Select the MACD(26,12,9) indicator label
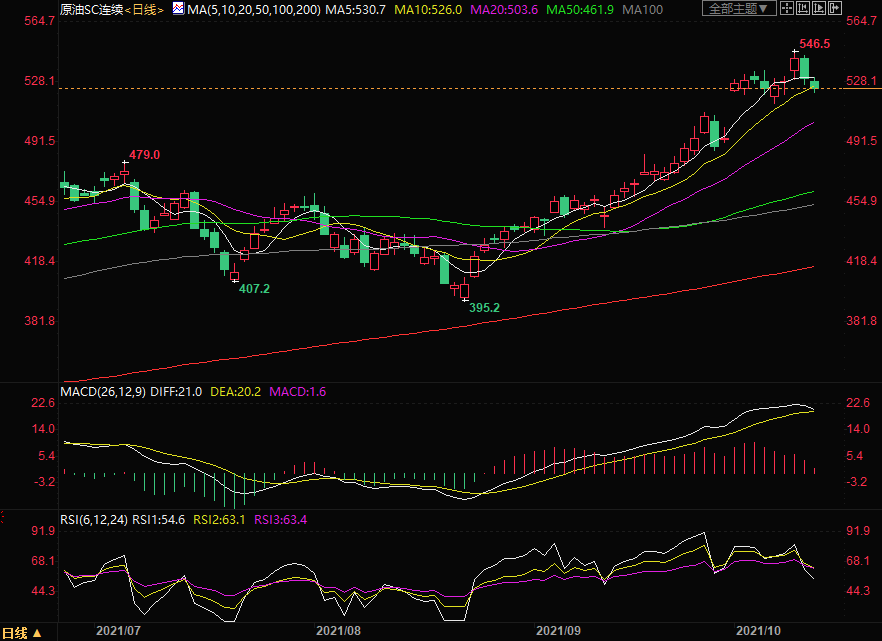Image resolution: width=882 pixels, height=641 pixels. pos(102,390)
